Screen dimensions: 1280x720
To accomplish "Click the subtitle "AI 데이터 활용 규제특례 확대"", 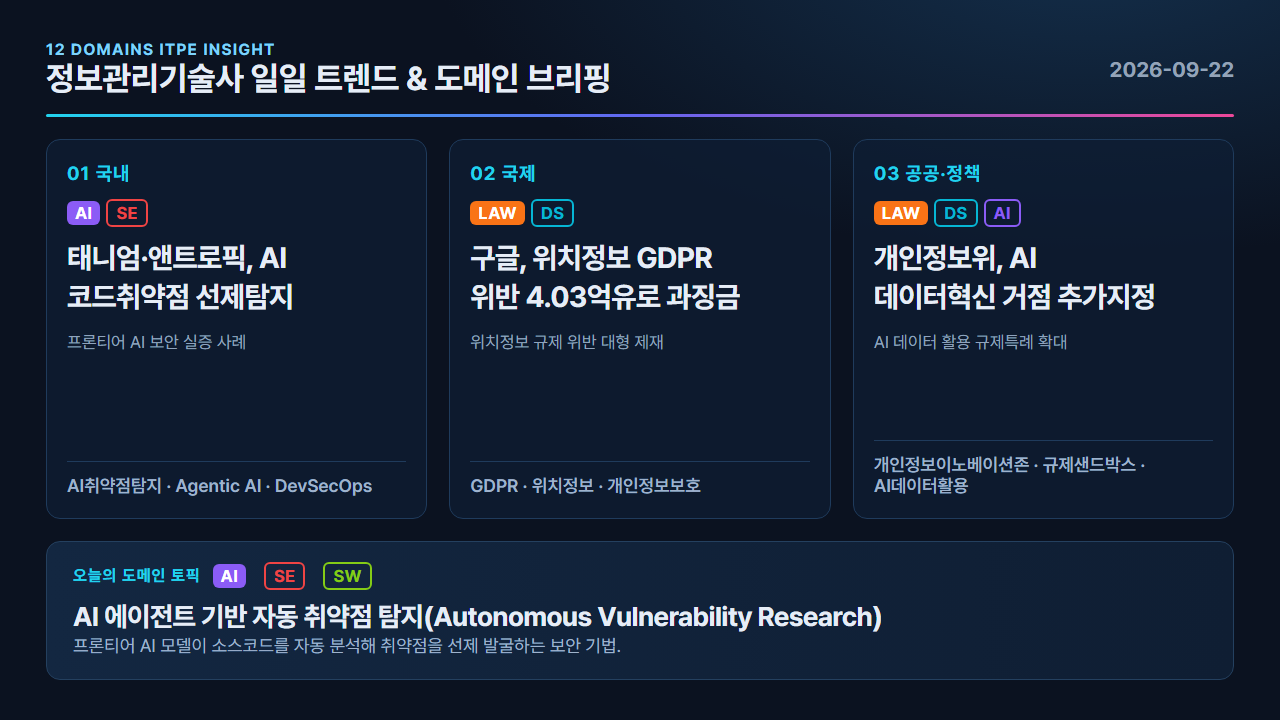I will tap(971, 342).
